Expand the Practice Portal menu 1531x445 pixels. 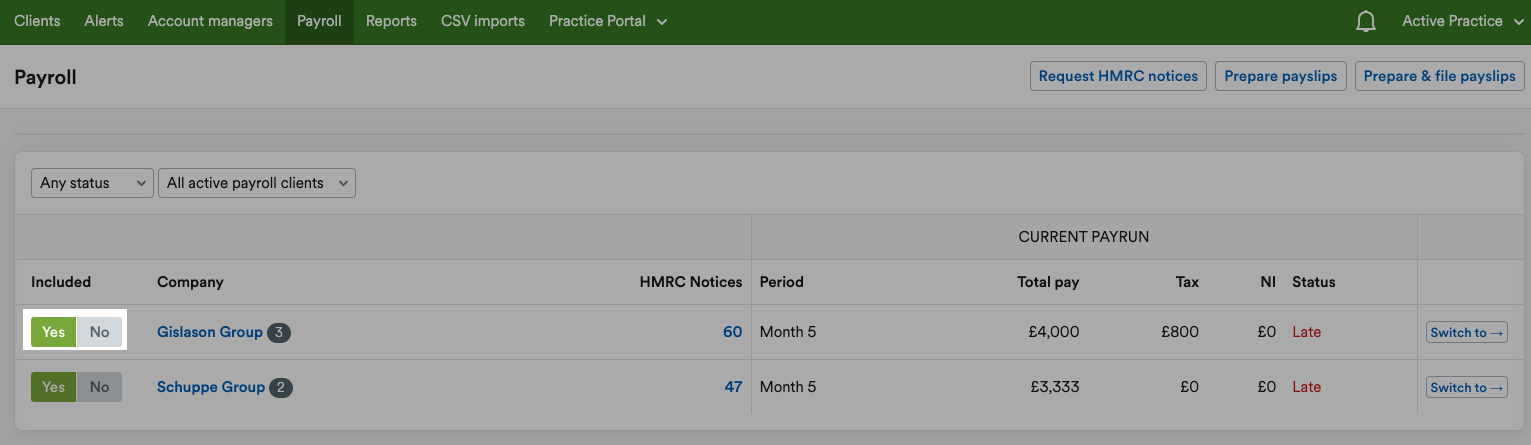pos(608,21)
